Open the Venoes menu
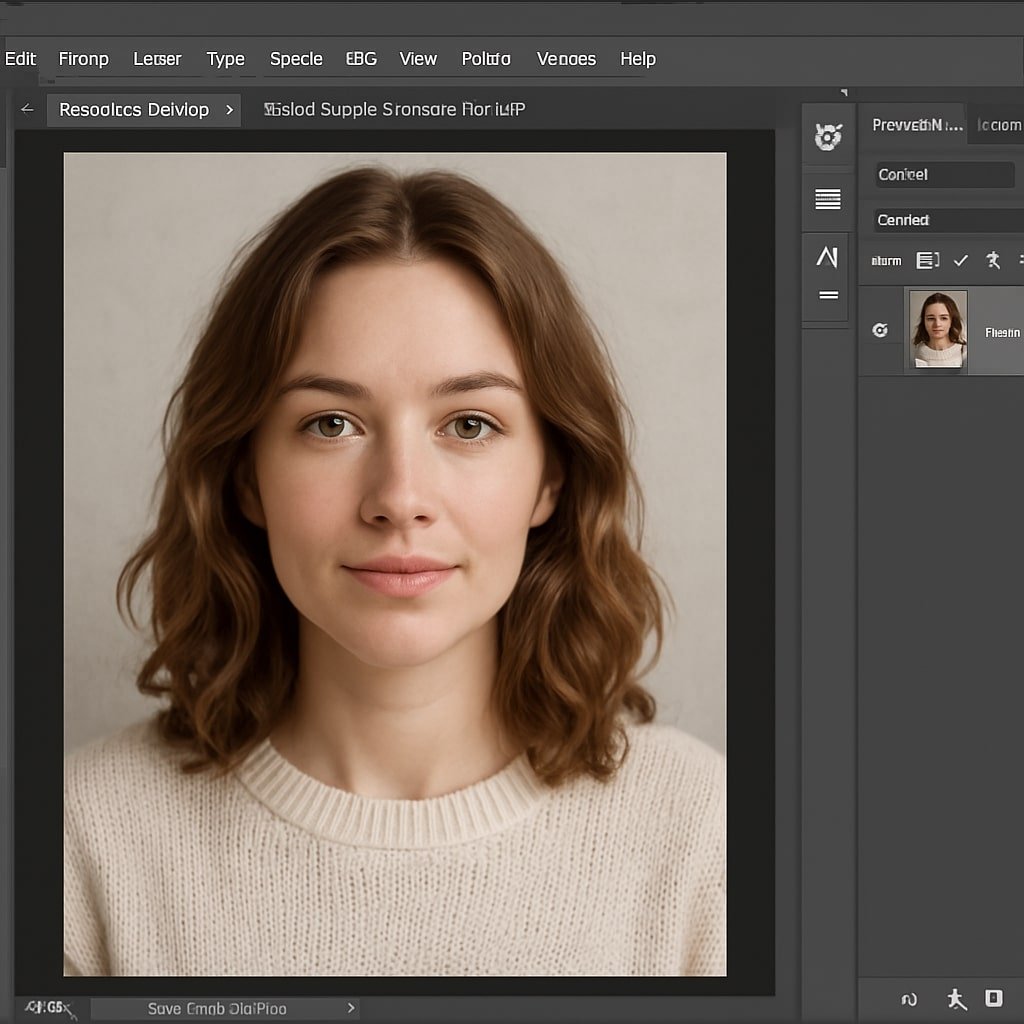 [566, 59]
